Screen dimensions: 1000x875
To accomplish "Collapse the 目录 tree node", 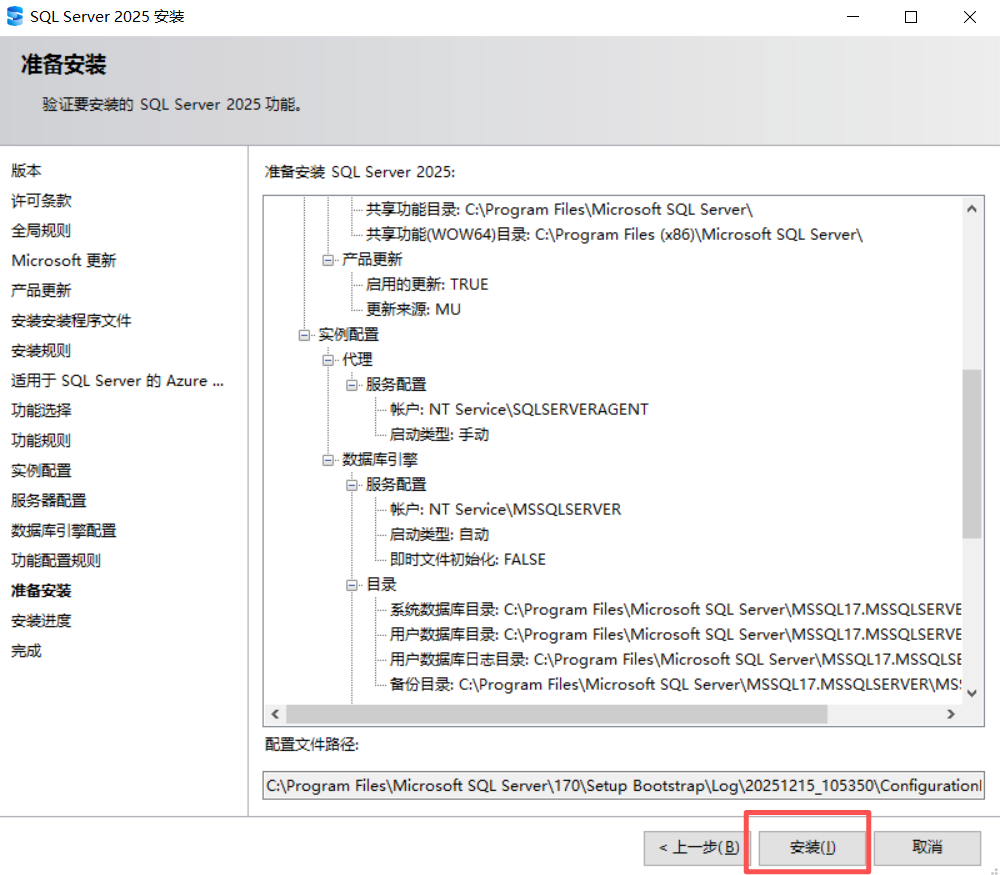I will pos(351,585).
